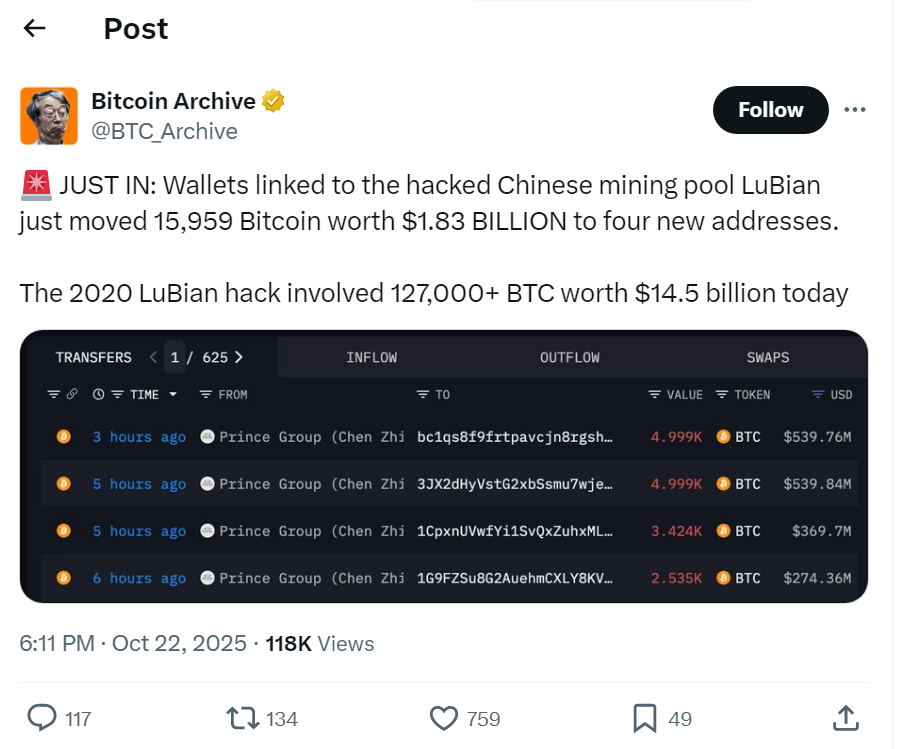Click the share post icon
The width and height of the screenshot is (897, 749).
click(845, 717)
